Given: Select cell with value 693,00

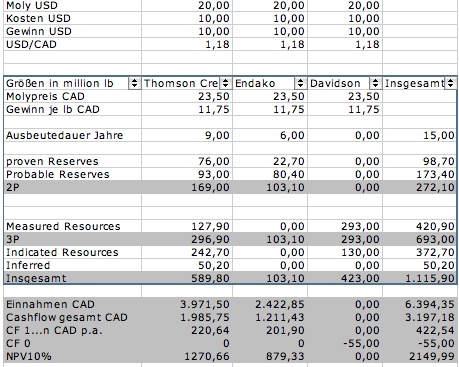Looking at the screenshot, I should pos(419,239).
